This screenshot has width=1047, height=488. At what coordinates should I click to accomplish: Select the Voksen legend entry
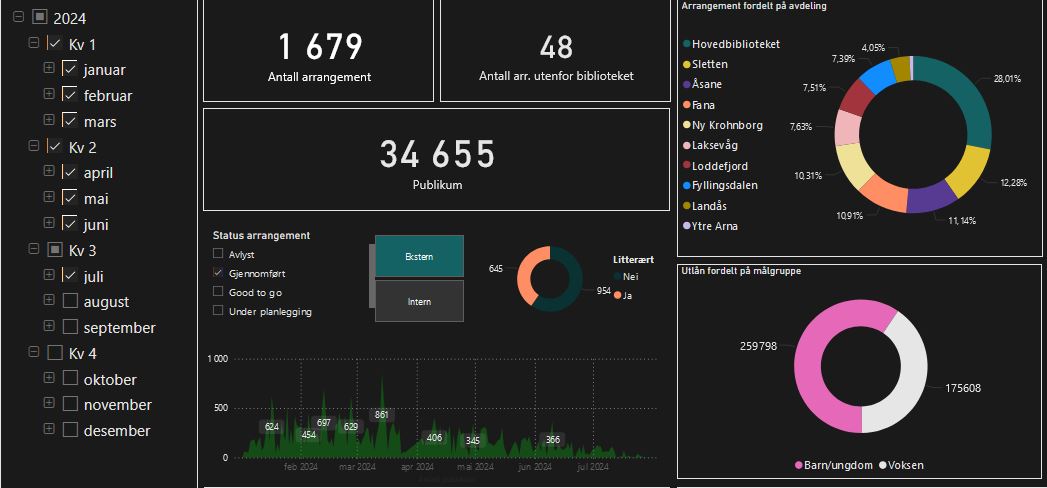(901, 465)
